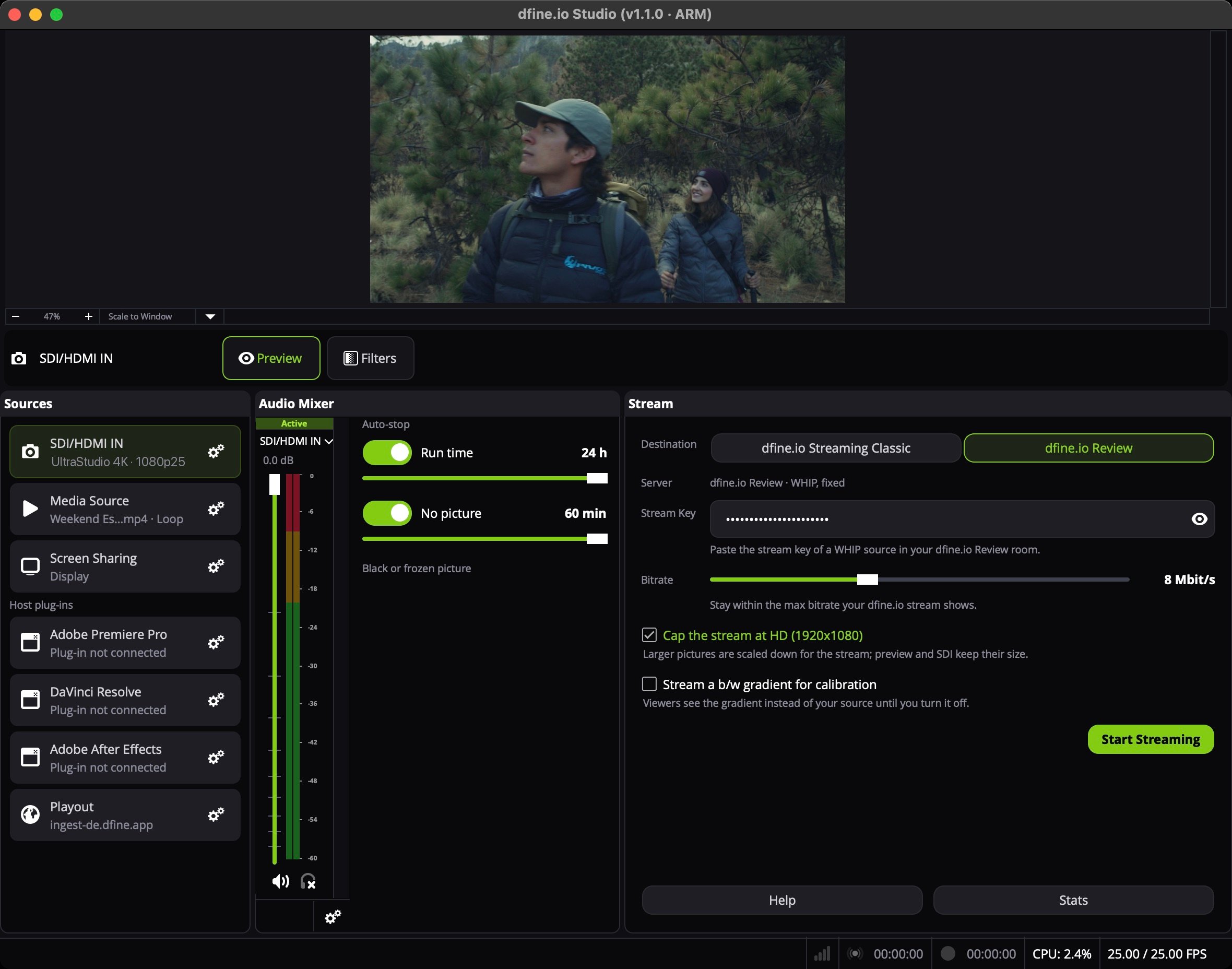The image size is (1232, 969).
Task: Click the Bitrate slider handle
Action: point(867,579)
